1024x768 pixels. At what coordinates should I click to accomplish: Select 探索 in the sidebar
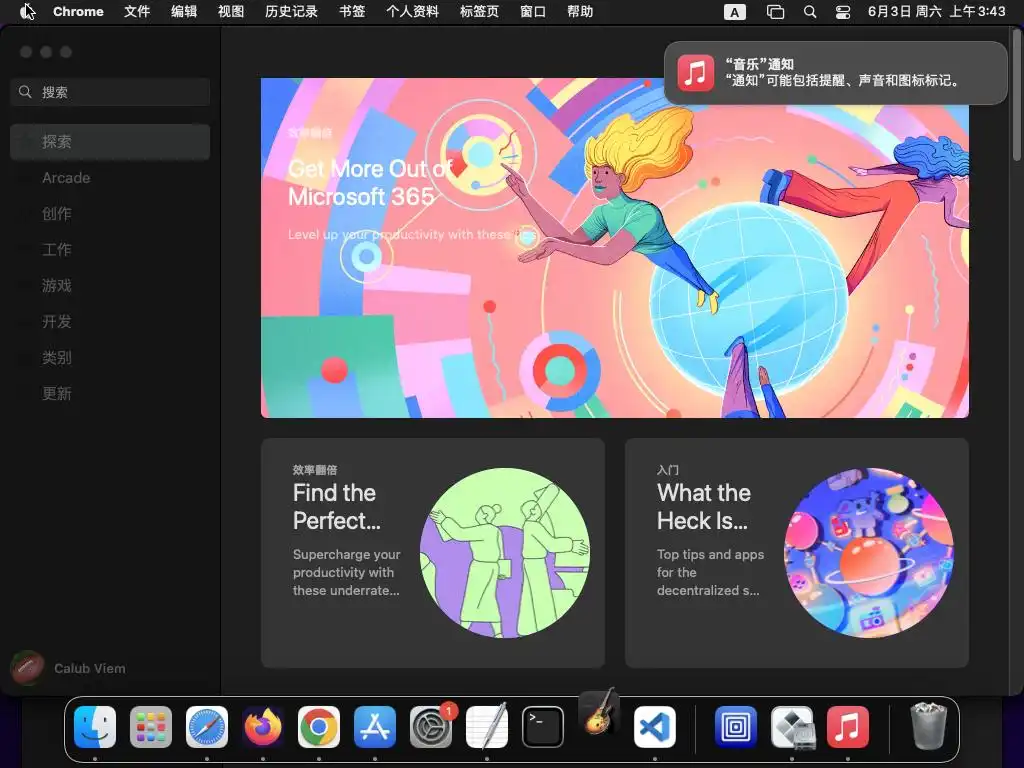tap(110, 142)
